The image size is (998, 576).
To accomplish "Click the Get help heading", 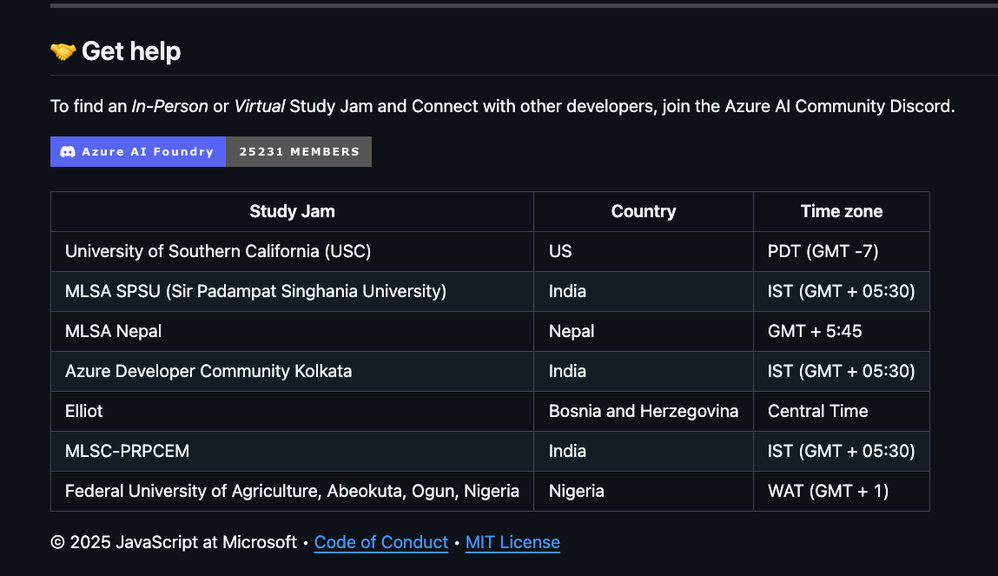I will point(131,51).
